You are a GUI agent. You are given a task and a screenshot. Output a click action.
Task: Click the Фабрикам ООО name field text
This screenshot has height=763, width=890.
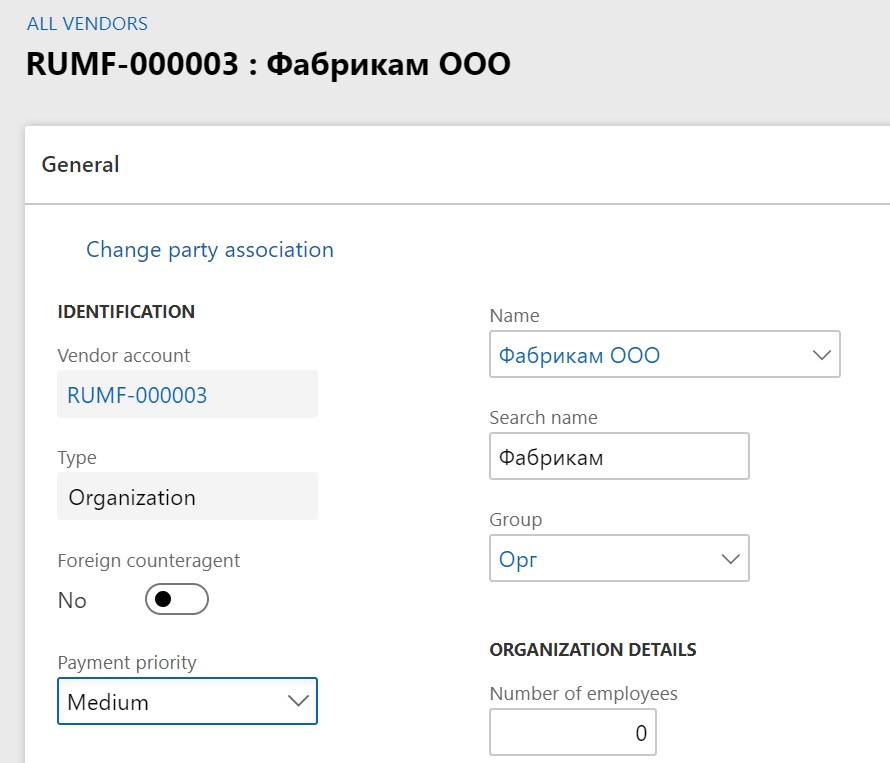click(x=580, y=355)
